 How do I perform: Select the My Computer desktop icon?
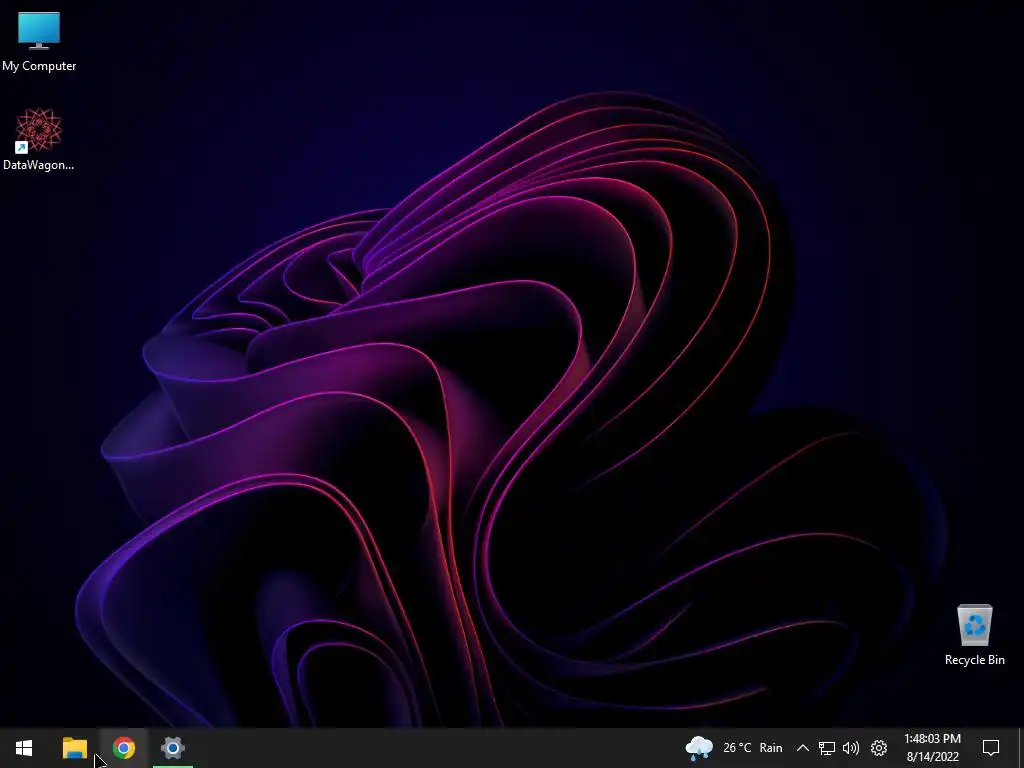[39, 41]
